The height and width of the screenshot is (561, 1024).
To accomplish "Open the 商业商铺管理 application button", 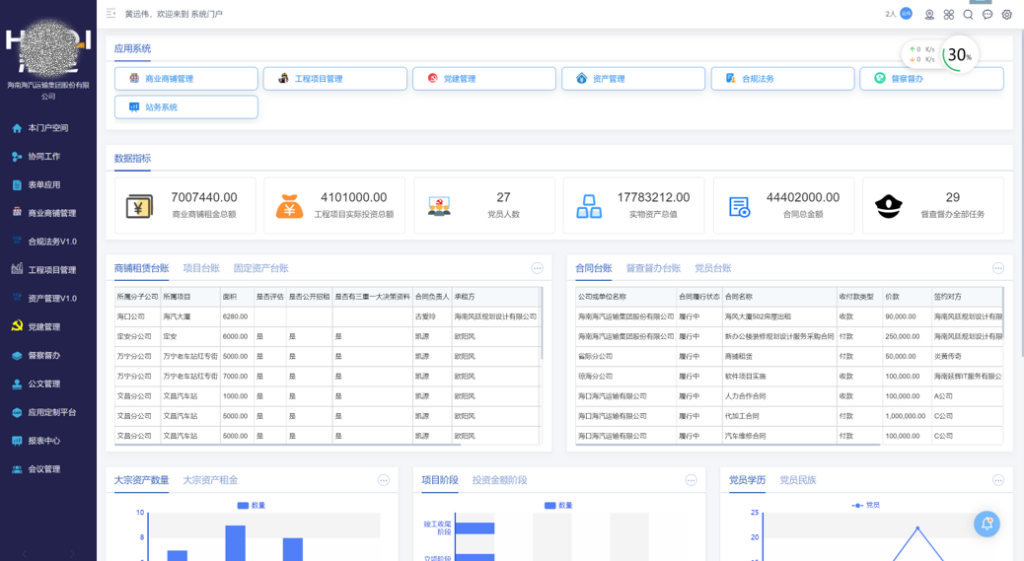I will pyautogui.click(x=185, y=78).
